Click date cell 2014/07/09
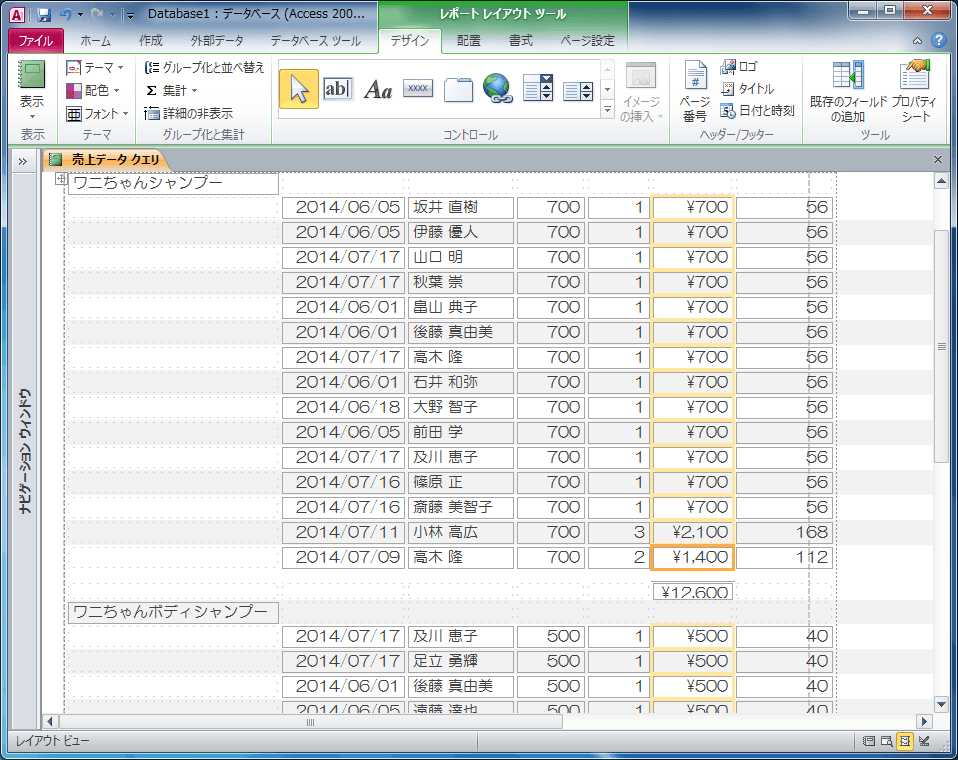Screen dimensions: 958x760 [x=343, y=557]
